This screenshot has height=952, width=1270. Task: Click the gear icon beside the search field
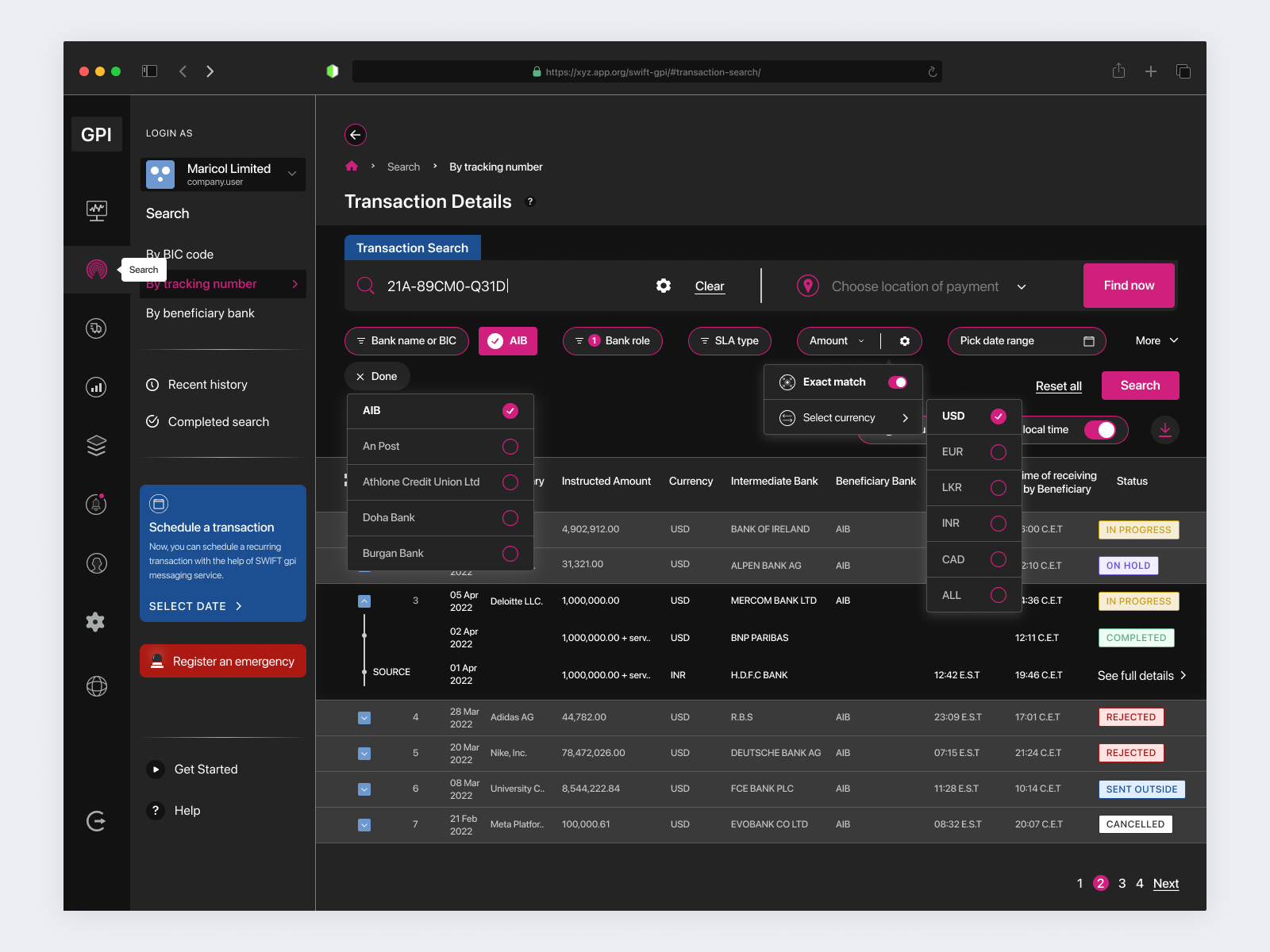coord(663,286)
